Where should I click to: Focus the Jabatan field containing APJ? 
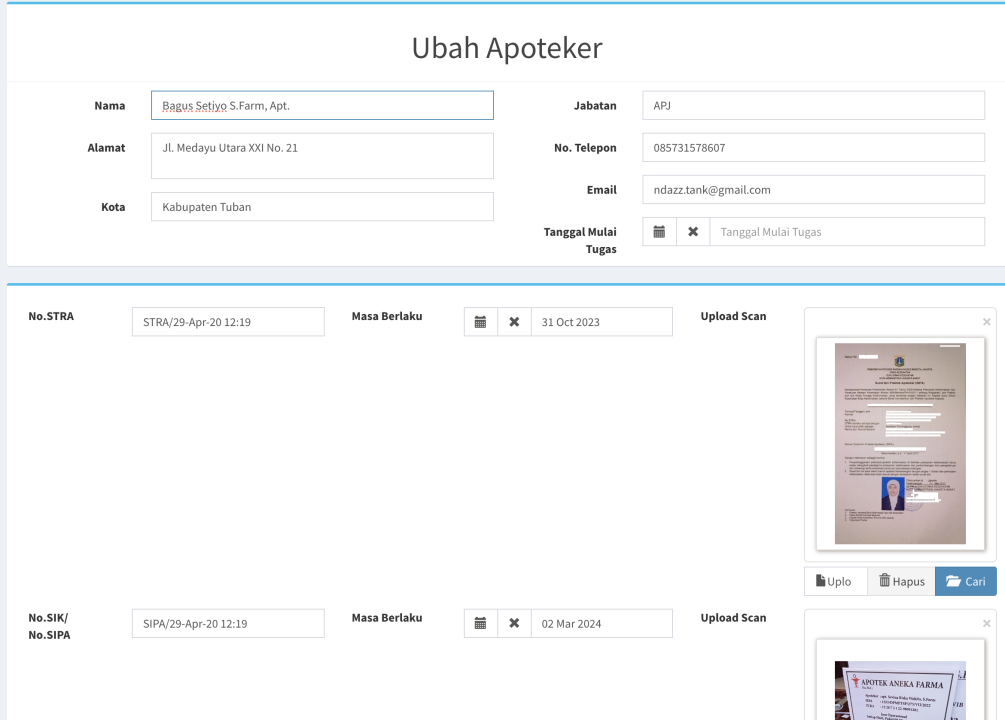point(813,106)
